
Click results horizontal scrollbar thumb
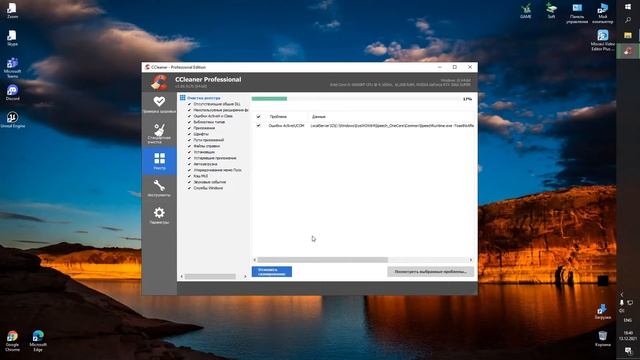[x=322, y=260]
